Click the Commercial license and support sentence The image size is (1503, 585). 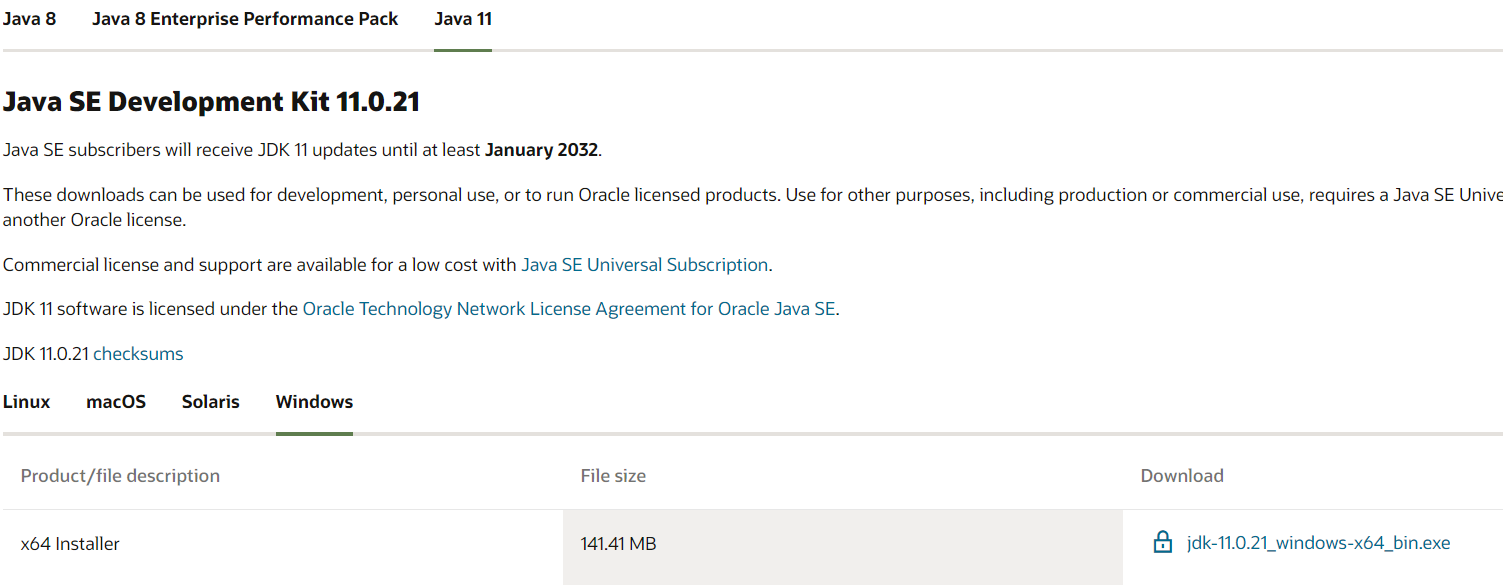(x=260, y=265)
